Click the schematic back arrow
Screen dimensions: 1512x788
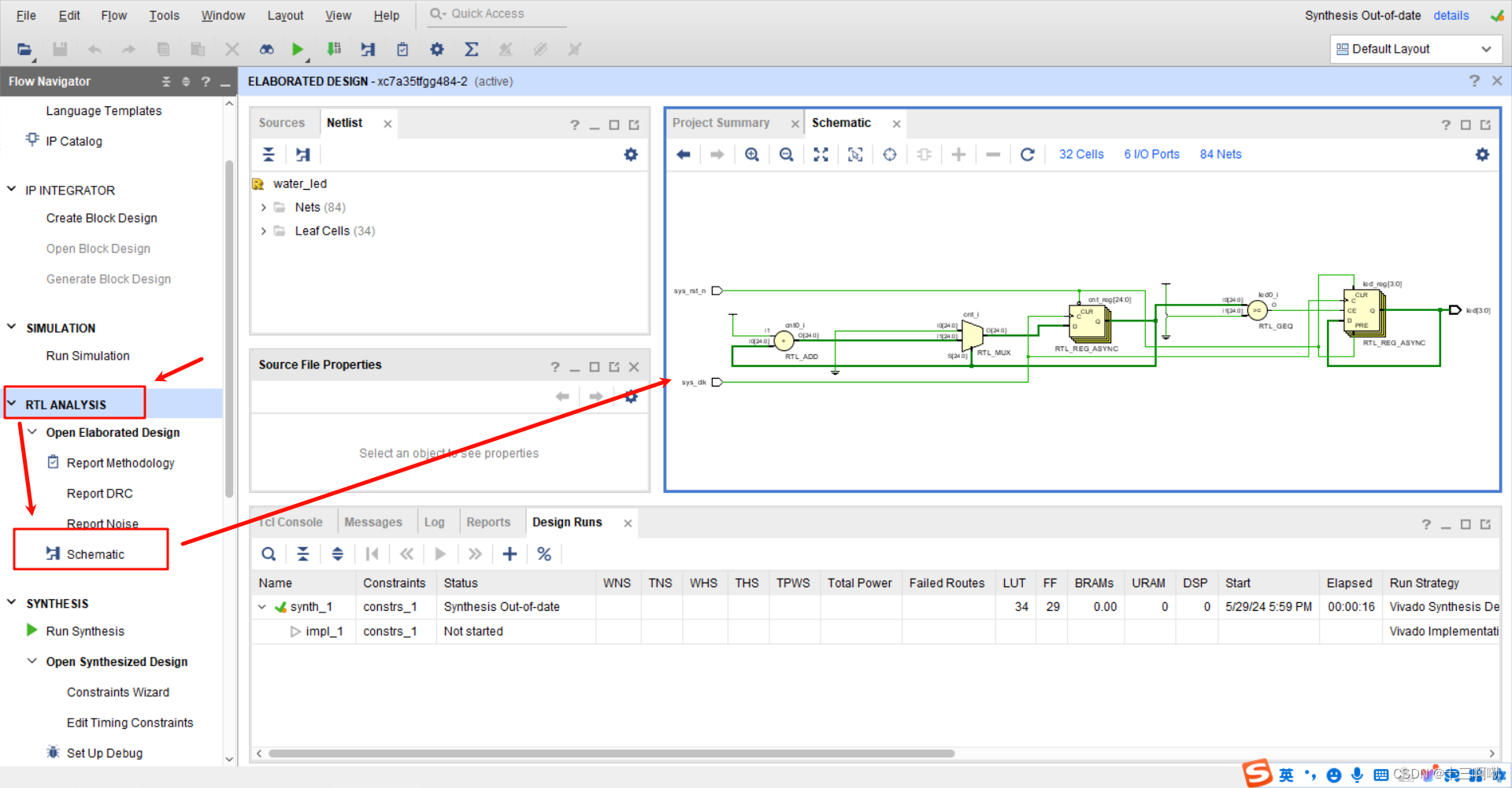click(x=684, y=154)
